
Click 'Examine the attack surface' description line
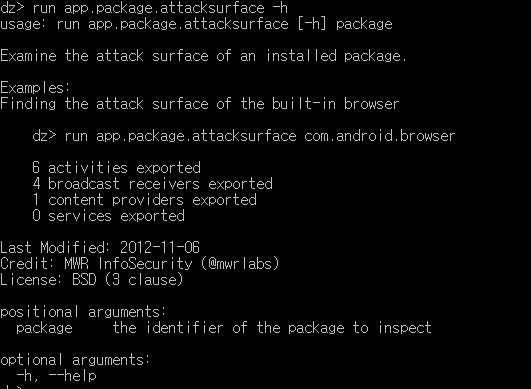[x=203, y=56]
